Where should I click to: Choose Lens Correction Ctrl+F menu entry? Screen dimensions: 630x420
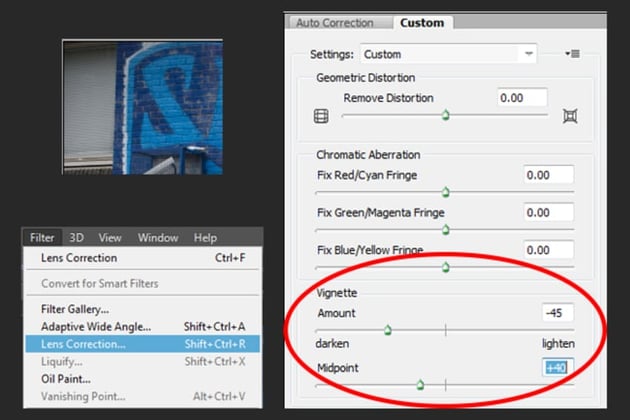pos(143,258)
